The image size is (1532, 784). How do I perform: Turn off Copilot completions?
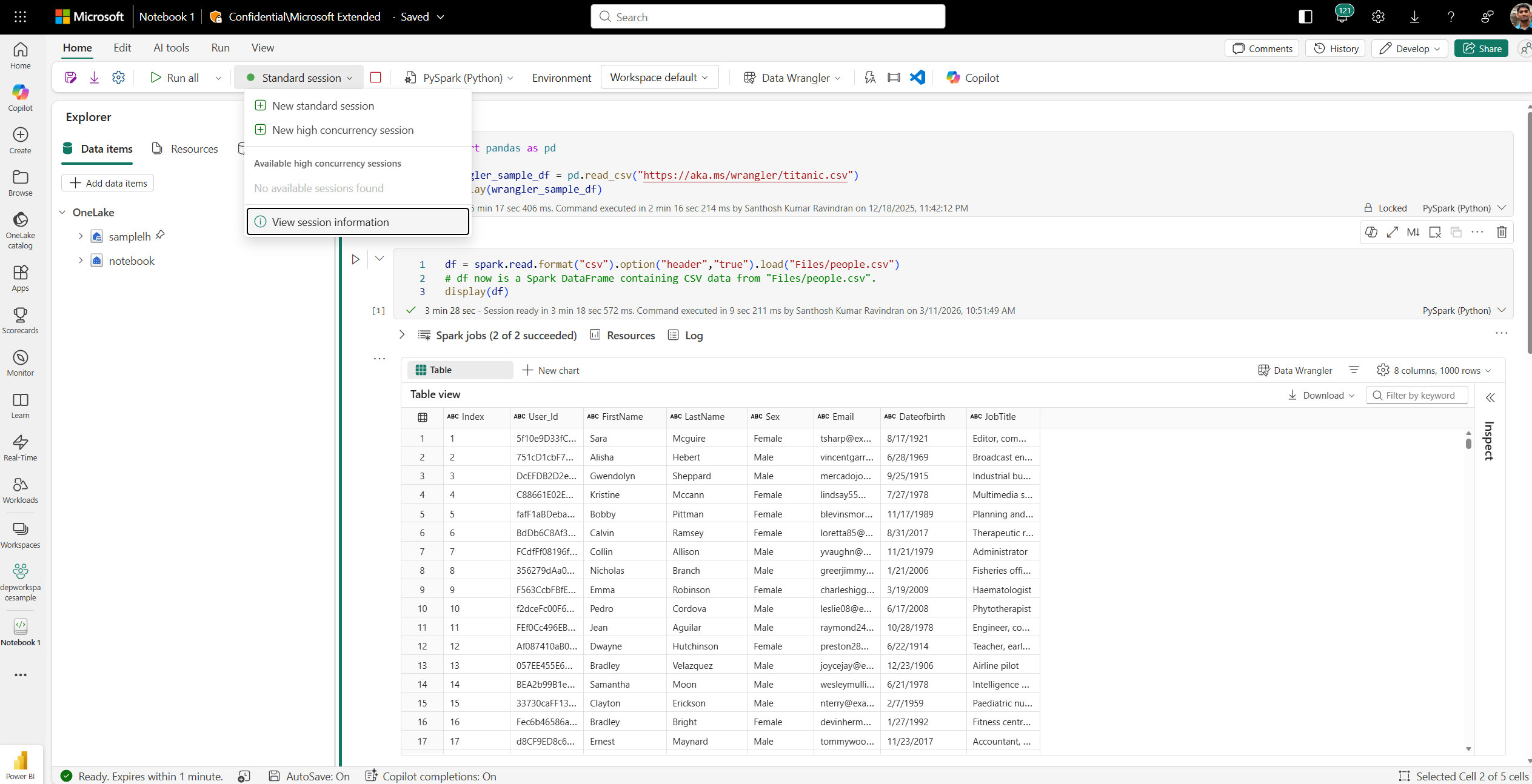pos(431,776)
